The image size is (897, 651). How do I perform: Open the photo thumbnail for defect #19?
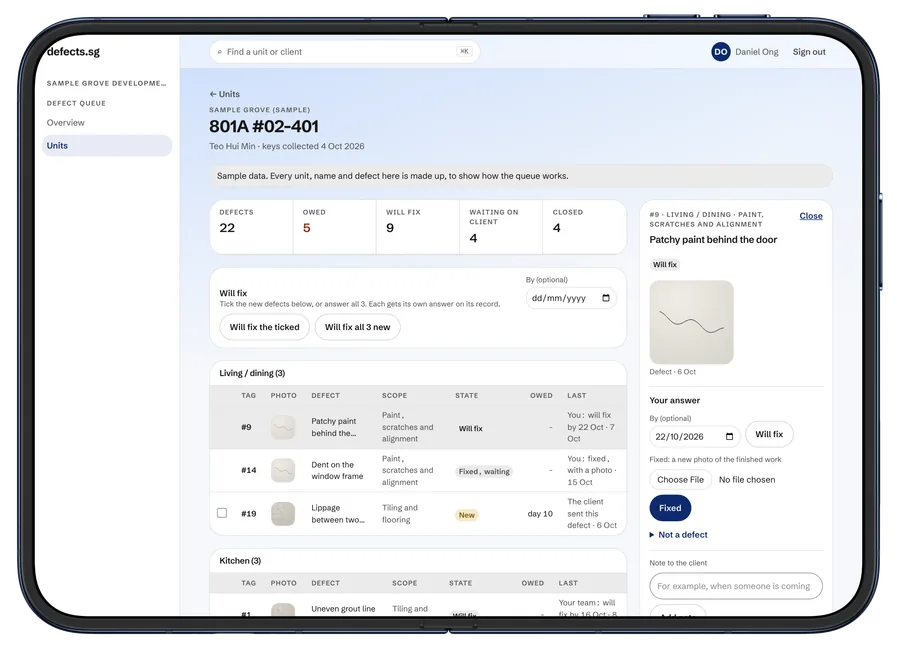283,514
